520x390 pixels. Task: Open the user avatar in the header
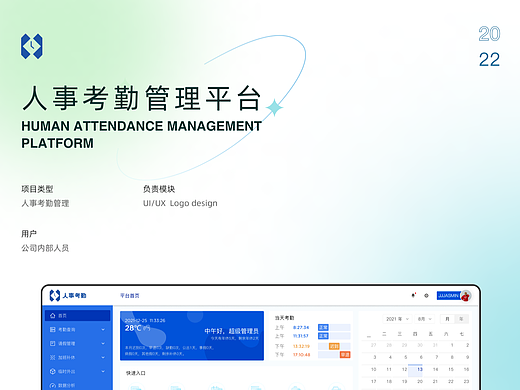466,296
